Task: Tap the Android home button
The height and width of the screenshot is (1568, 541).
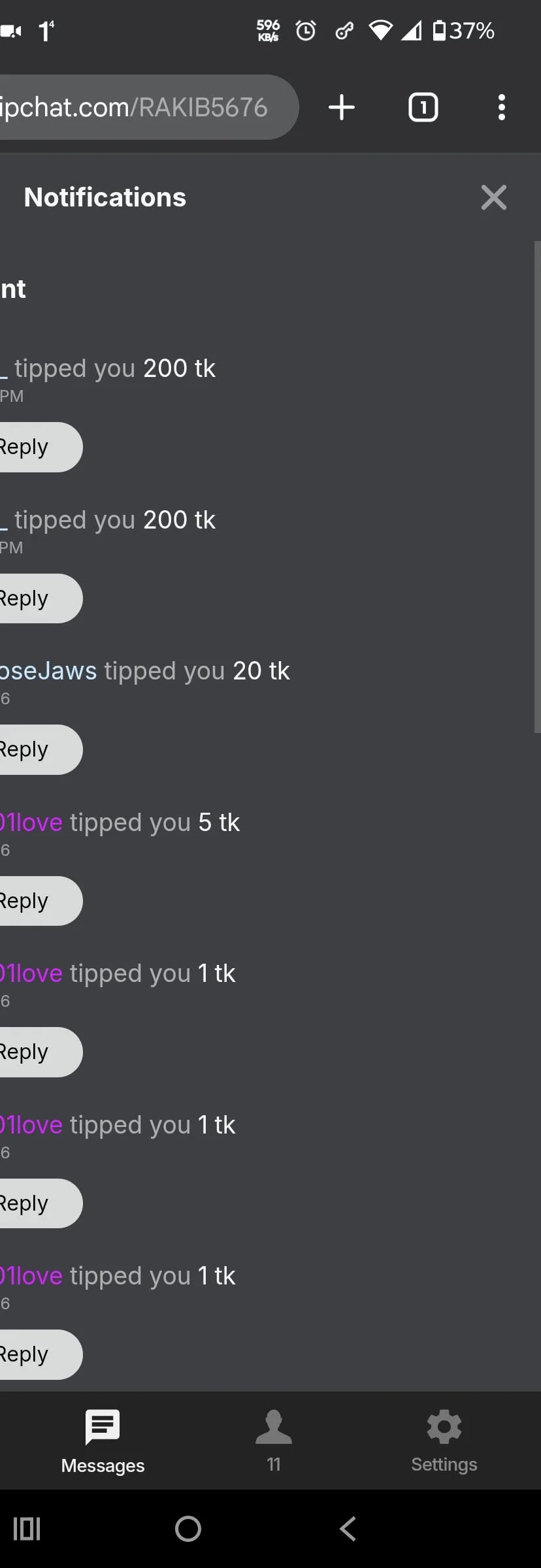Action: pyautogui.click(x=188, y=1529)
